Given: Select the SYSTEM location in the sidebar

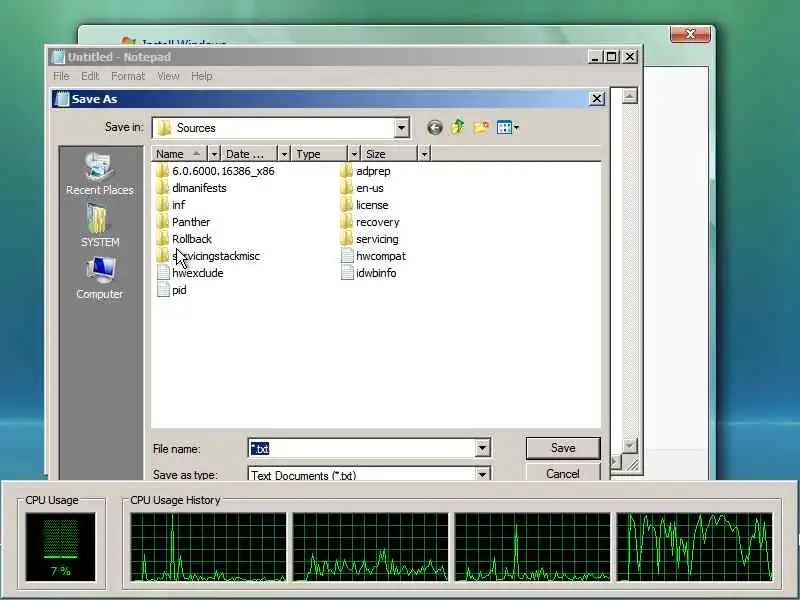Looking at the screenshot, I should click(x=99, y=226).
